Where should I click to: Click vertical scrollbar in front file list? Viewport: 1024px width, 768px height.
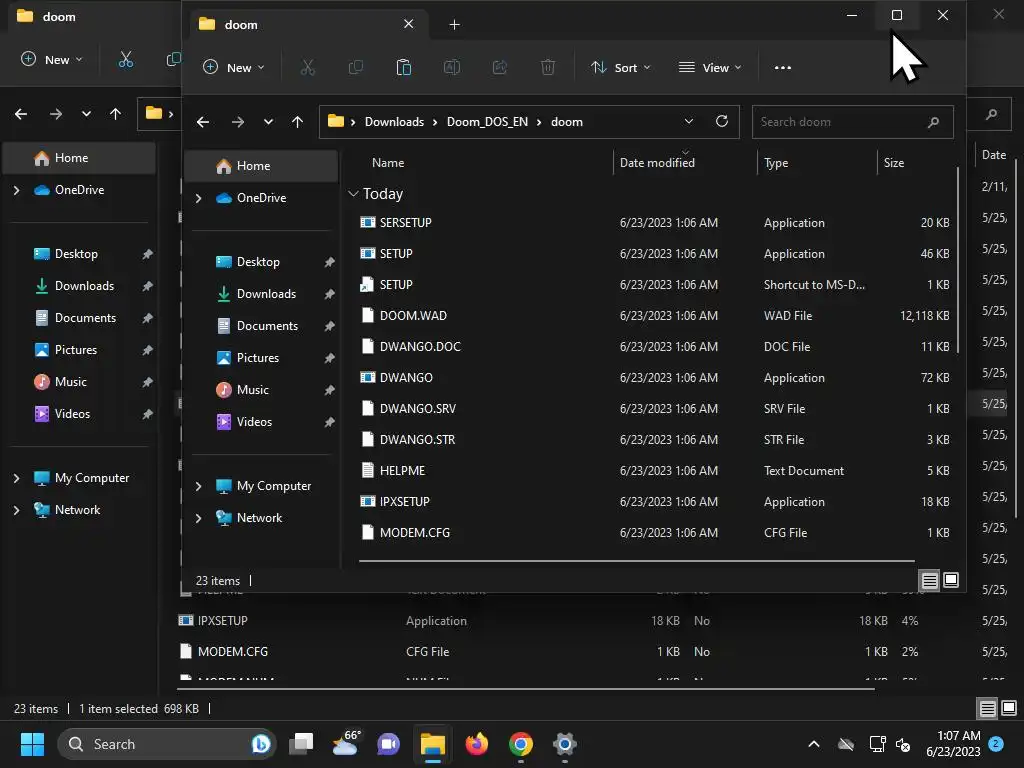958,261
